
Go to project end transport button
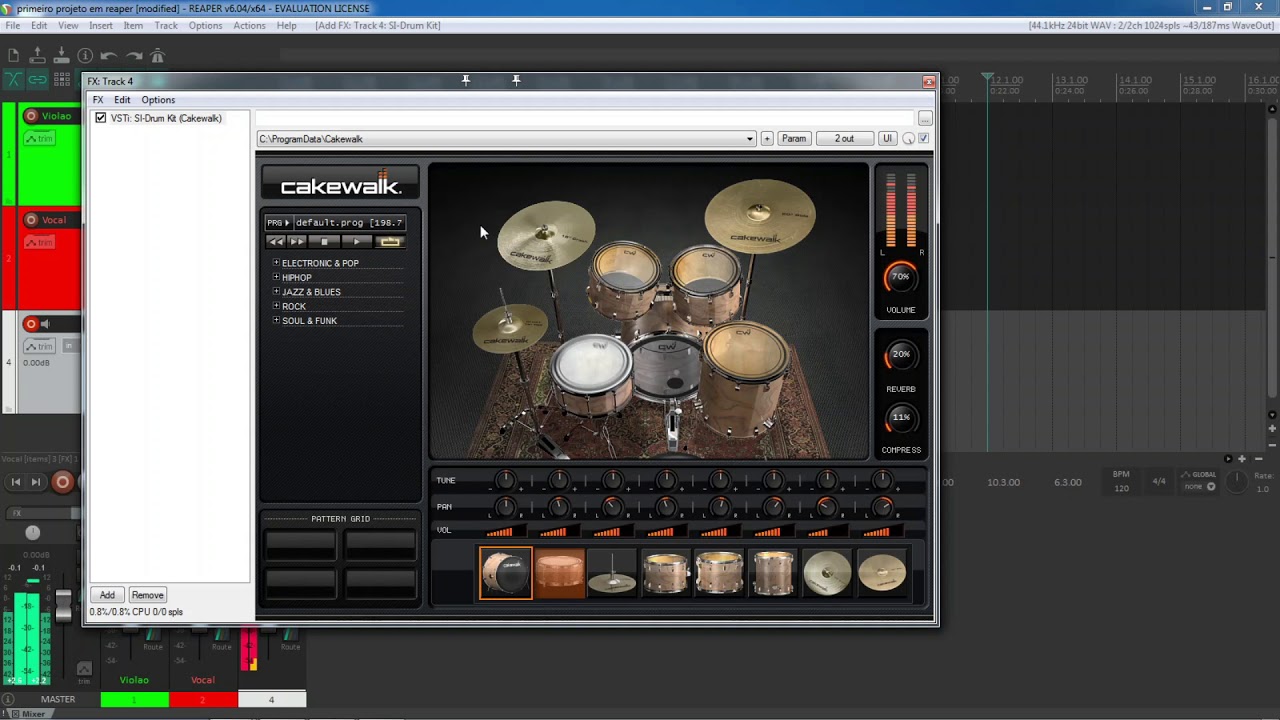(36, 482)
